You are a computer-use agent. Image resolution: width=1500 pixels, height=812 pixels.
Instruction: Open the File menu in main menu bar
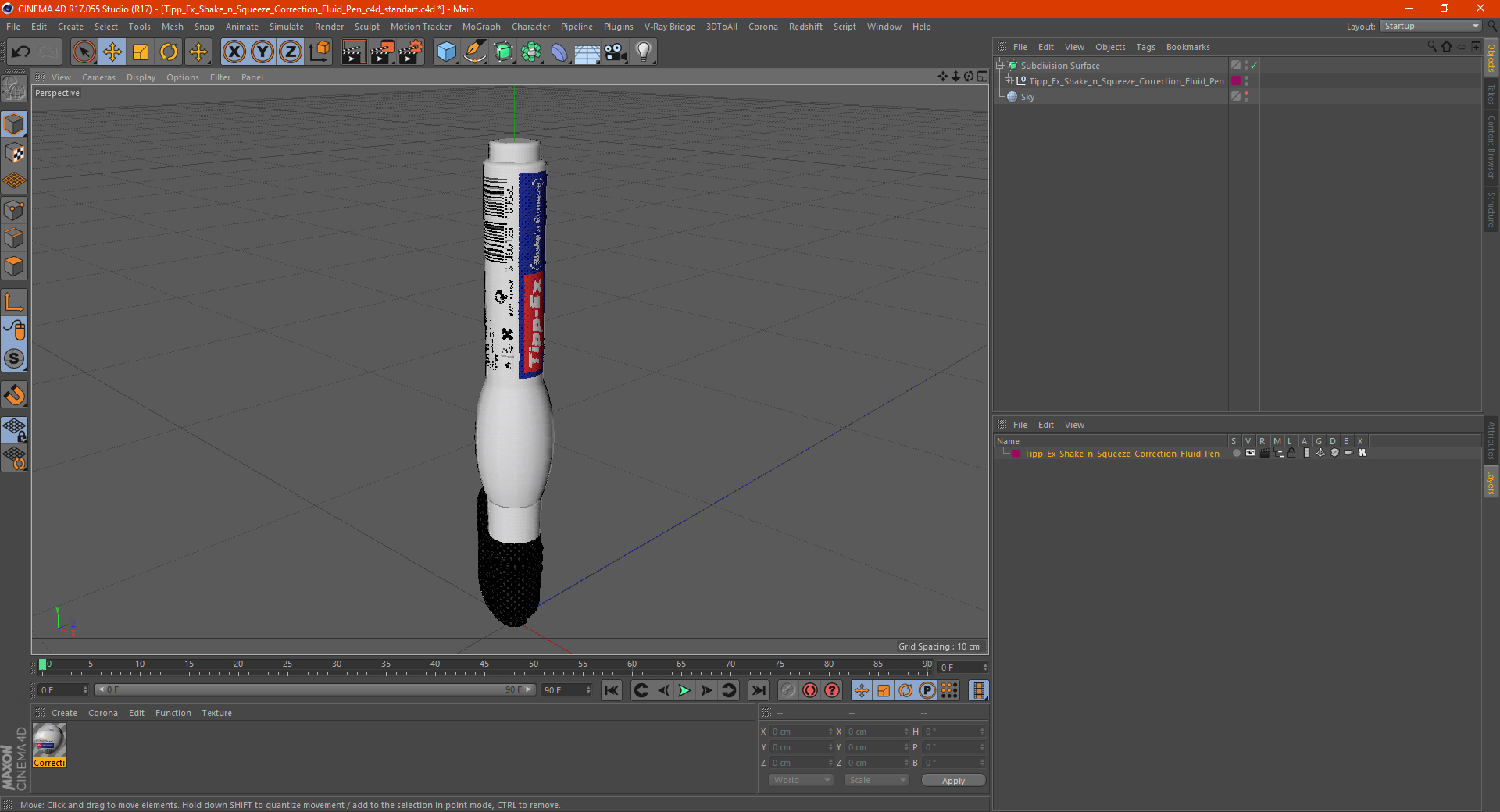point(13,27)
